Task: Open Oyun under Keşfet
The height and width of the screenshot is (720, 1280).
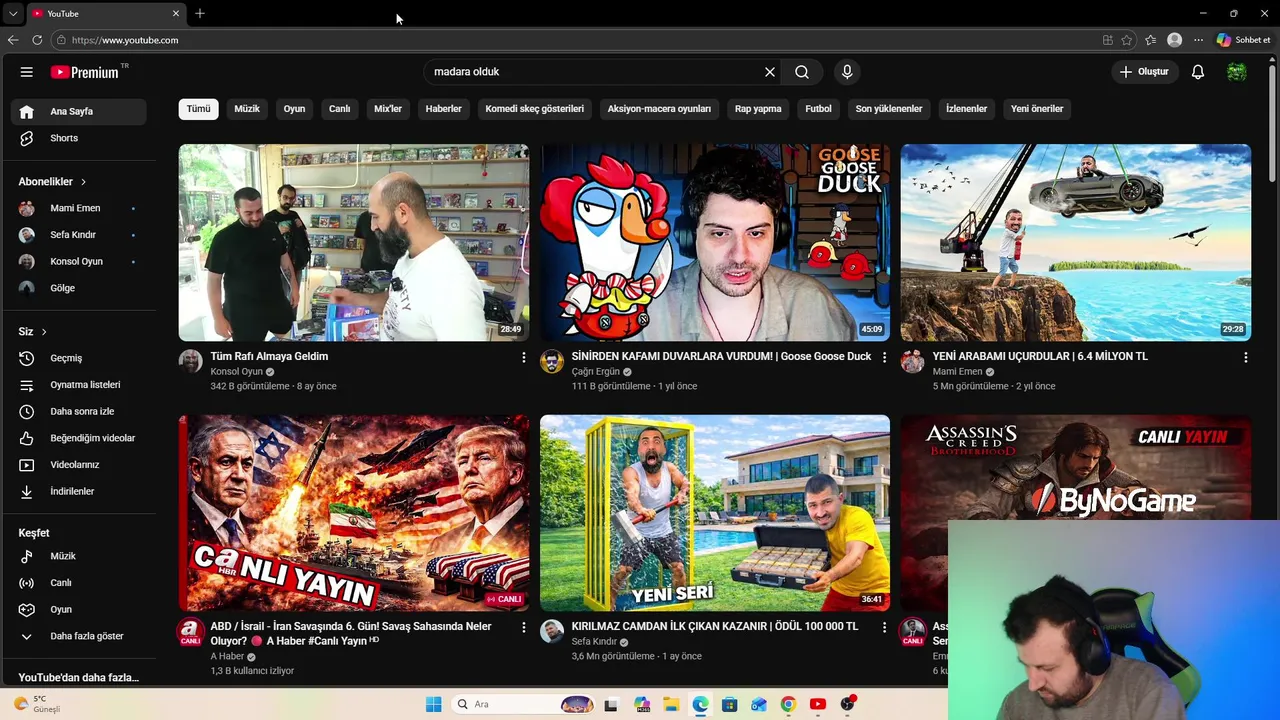Action: click(79, 609)
